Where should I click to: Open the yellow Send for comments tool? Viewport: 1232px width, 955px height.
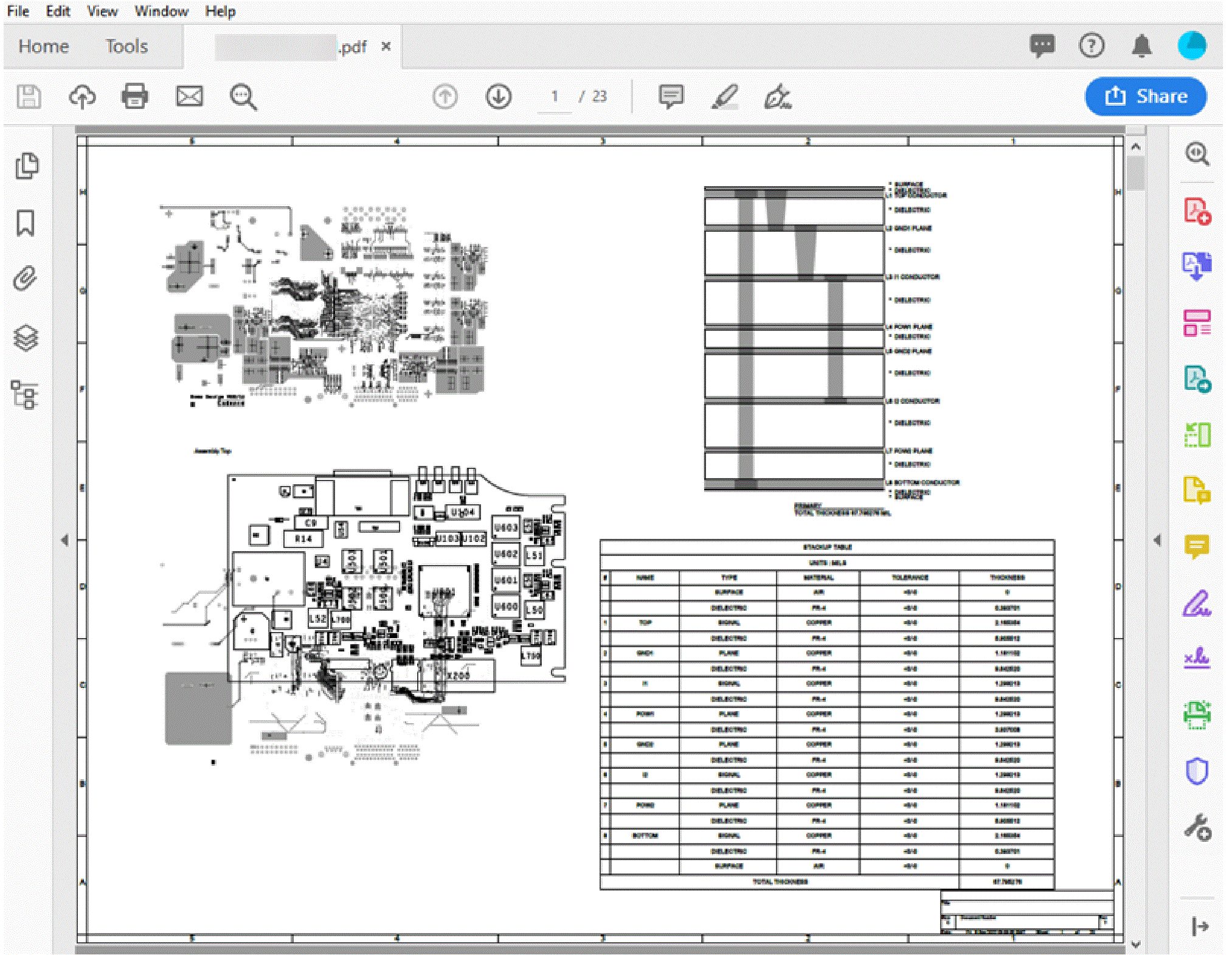tap(1197, 490)
